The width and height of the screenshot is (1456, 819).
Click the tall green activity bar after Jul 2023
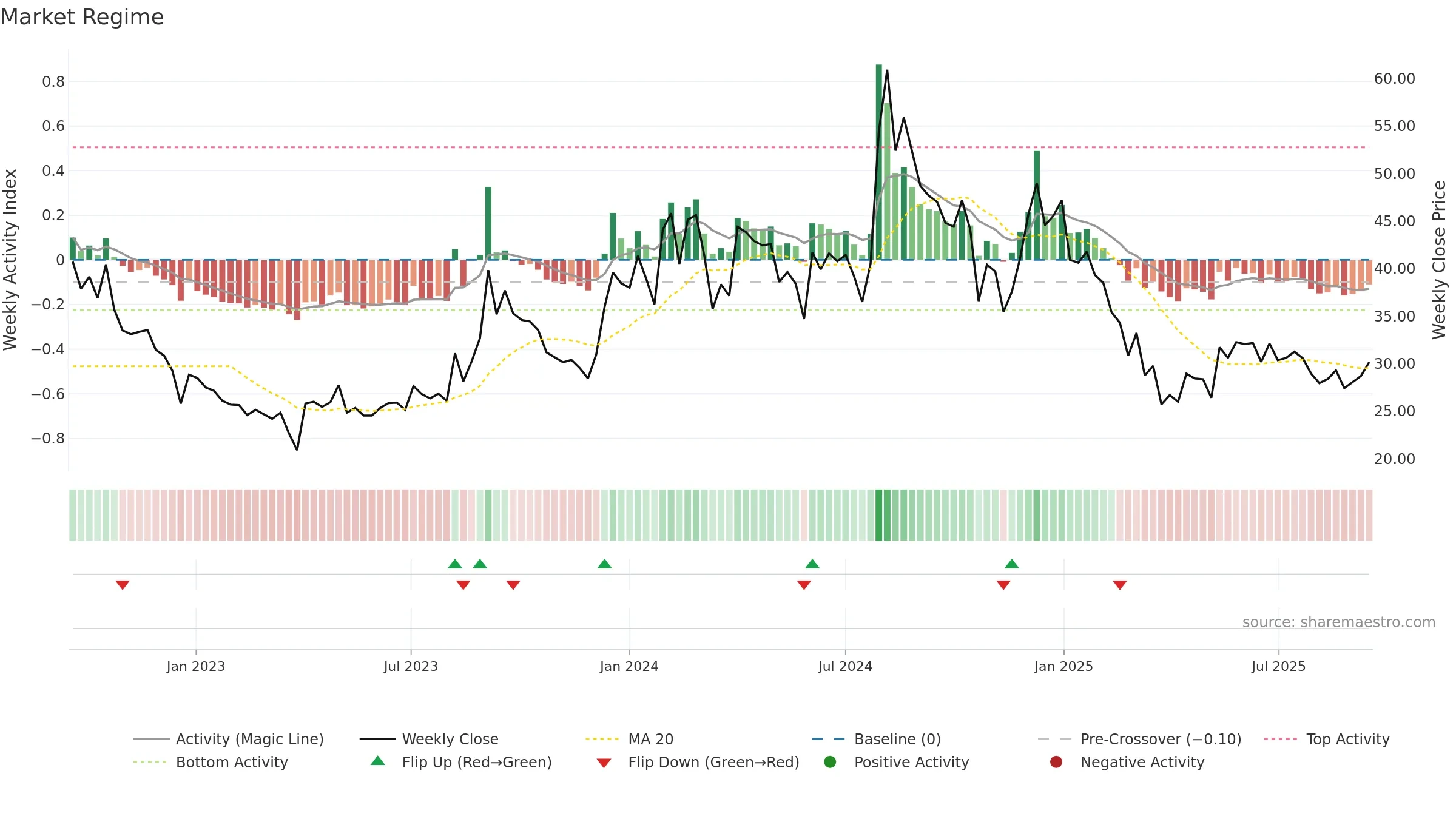tap(488, 223)
